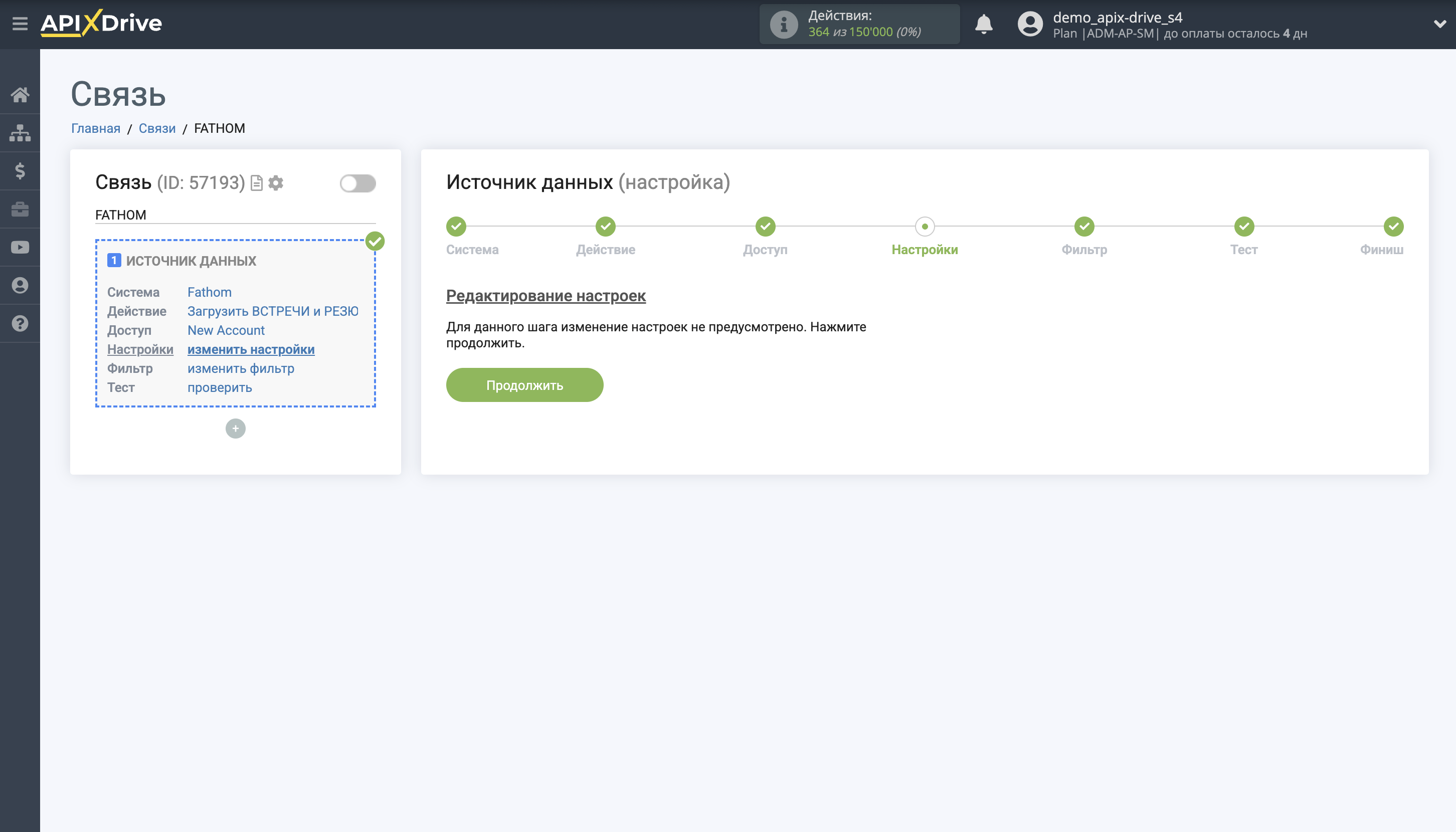Open the "изменить настройки" link
This screenshot has width=1456, height=832.
pyautogui.click(x=250, y=349)
